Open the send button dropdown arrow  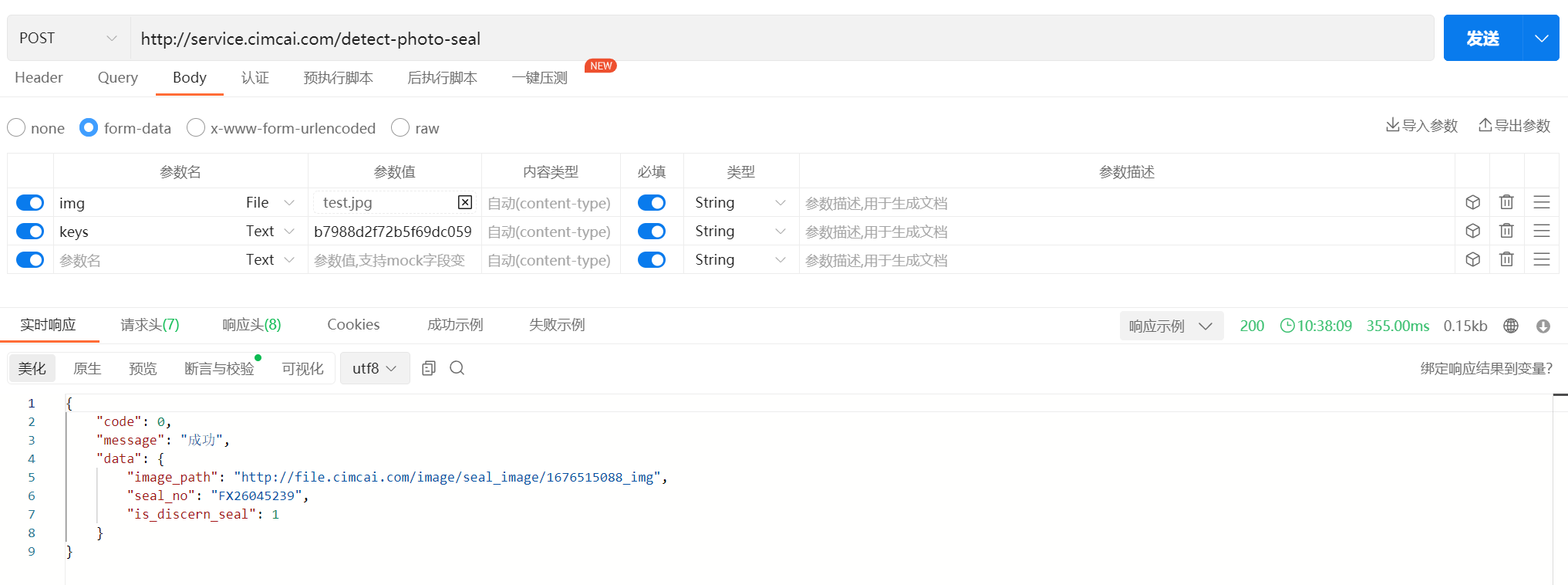1541,38
